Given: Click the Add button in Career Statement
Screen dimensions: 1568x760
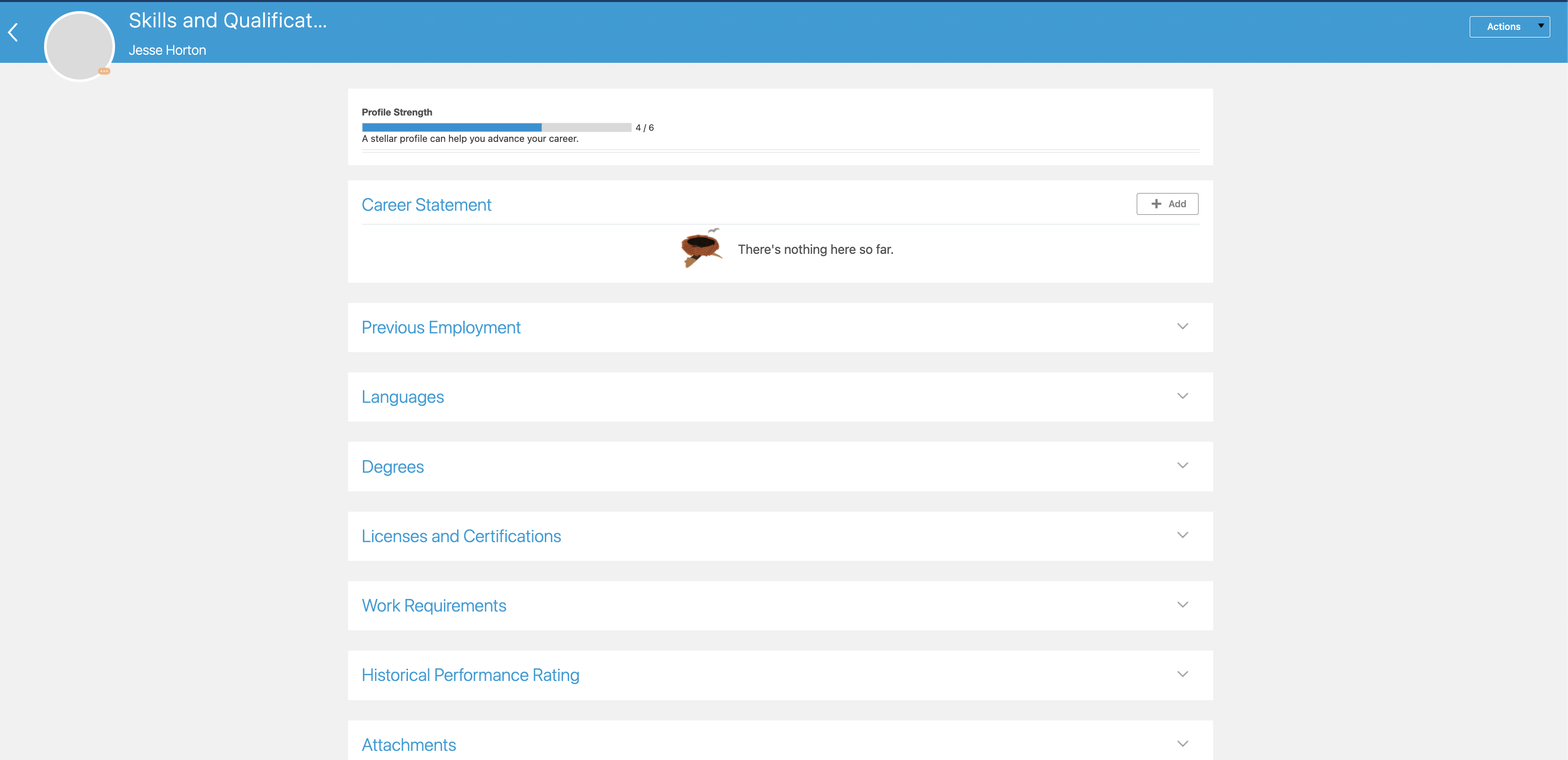Looking at the screenshot, I should [x=1167, y=203].
